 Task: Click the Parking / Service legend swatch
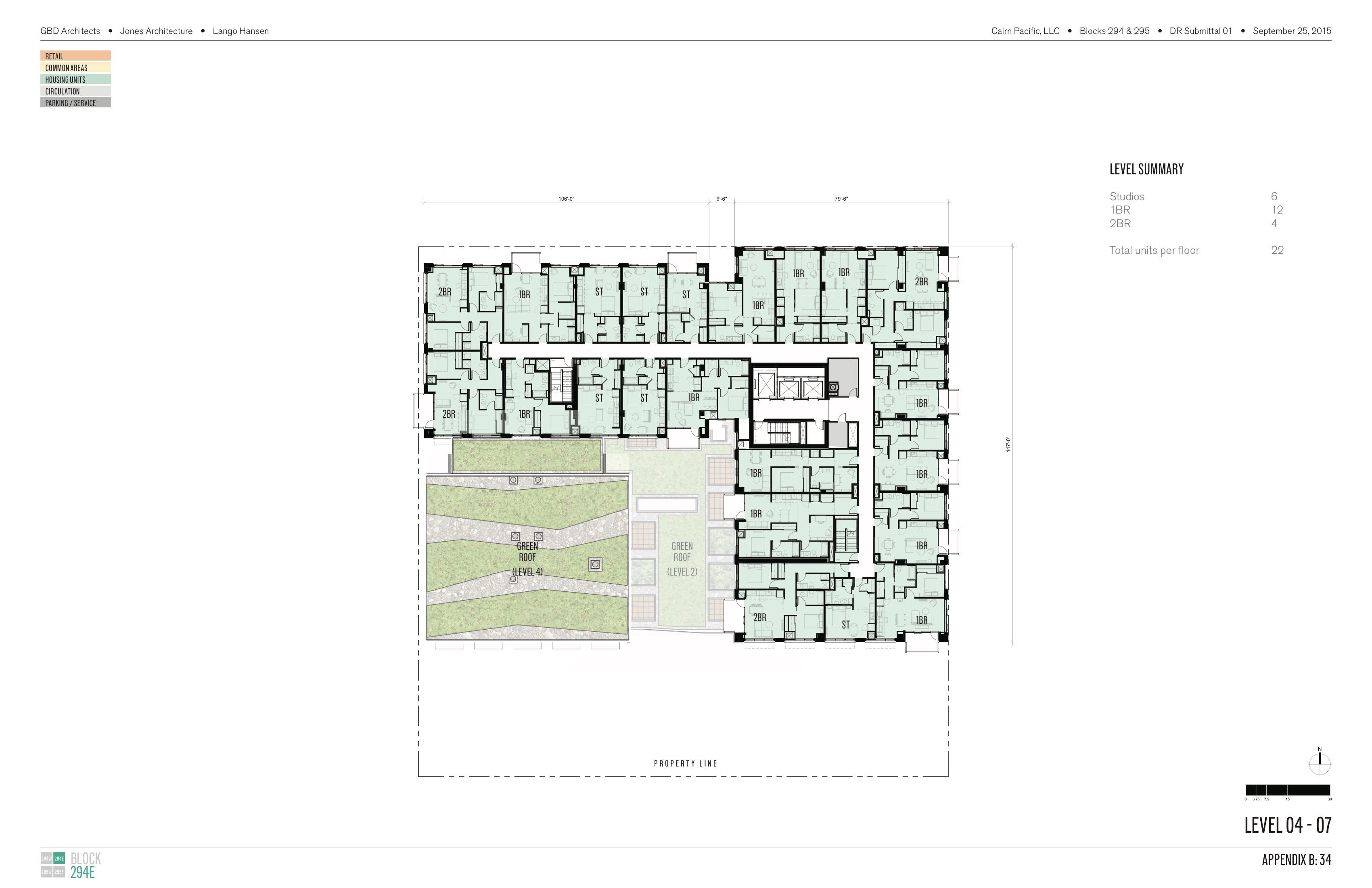[75, 103]
